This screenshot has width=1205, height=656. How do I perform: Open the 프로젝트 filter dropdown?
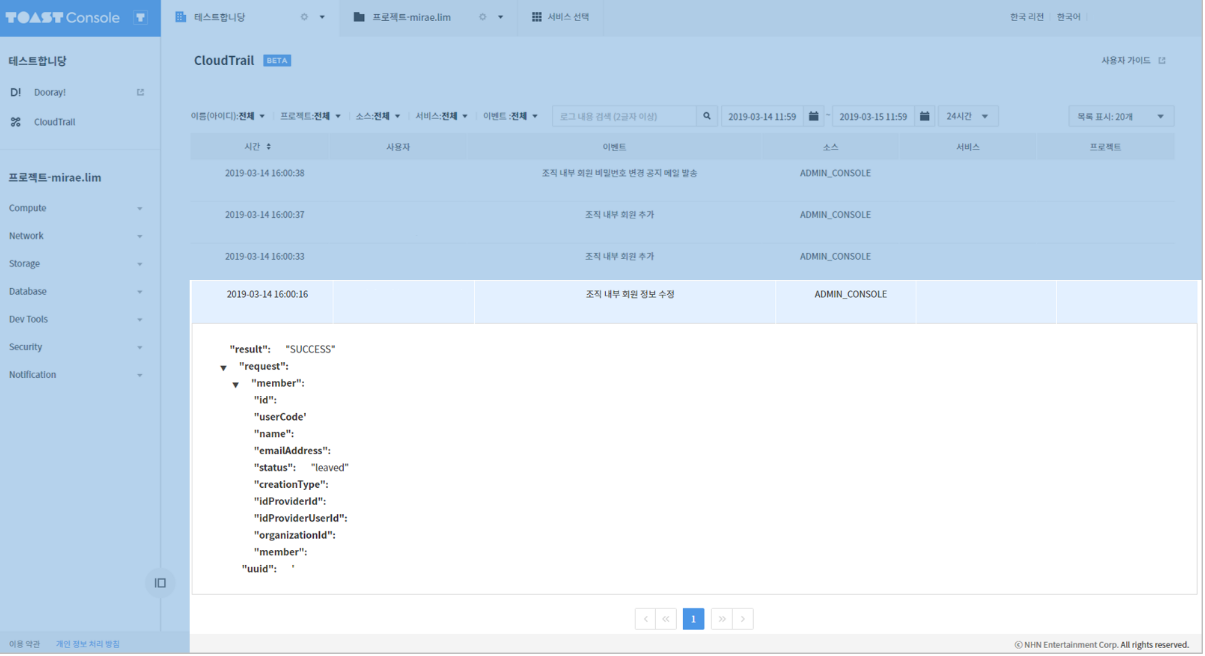[311, 116]
